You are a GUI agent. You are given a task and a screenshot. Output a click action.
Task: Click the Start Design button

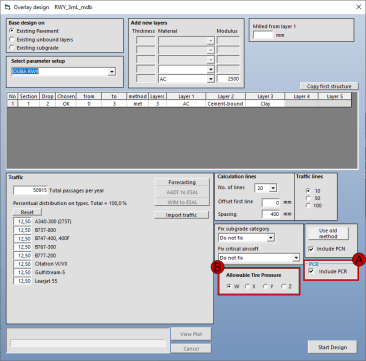coord(332,347)
